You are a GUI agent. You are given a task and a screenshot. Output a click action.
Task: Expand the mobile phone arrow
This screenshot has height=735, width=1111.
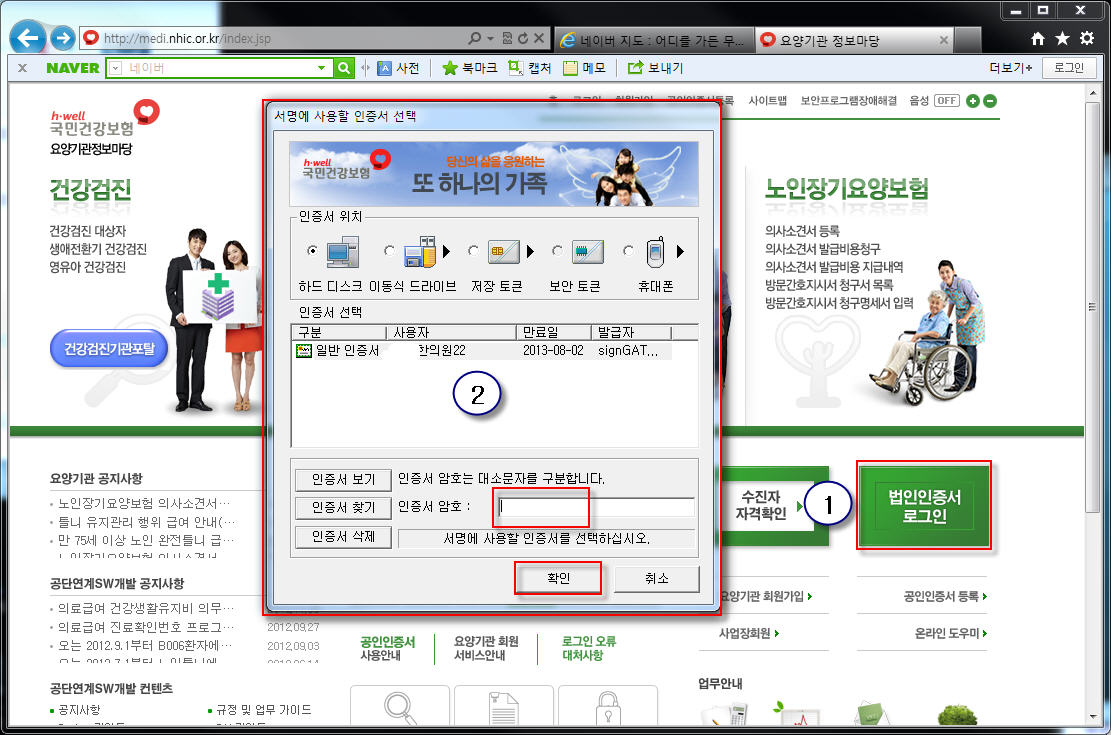point(680,251)
